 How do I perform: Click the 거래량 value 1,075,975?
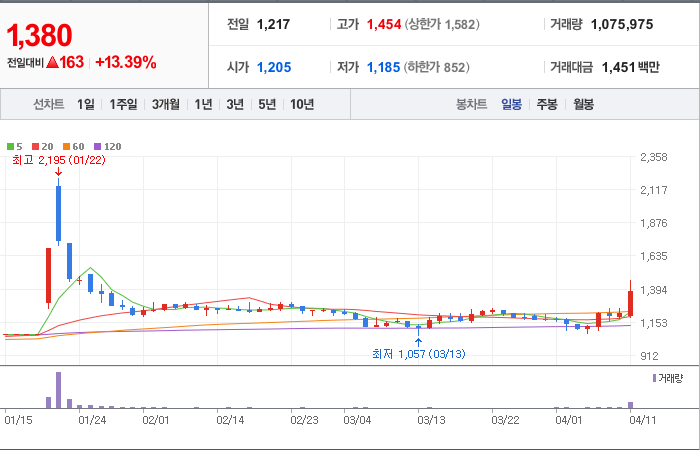[622, 24]
